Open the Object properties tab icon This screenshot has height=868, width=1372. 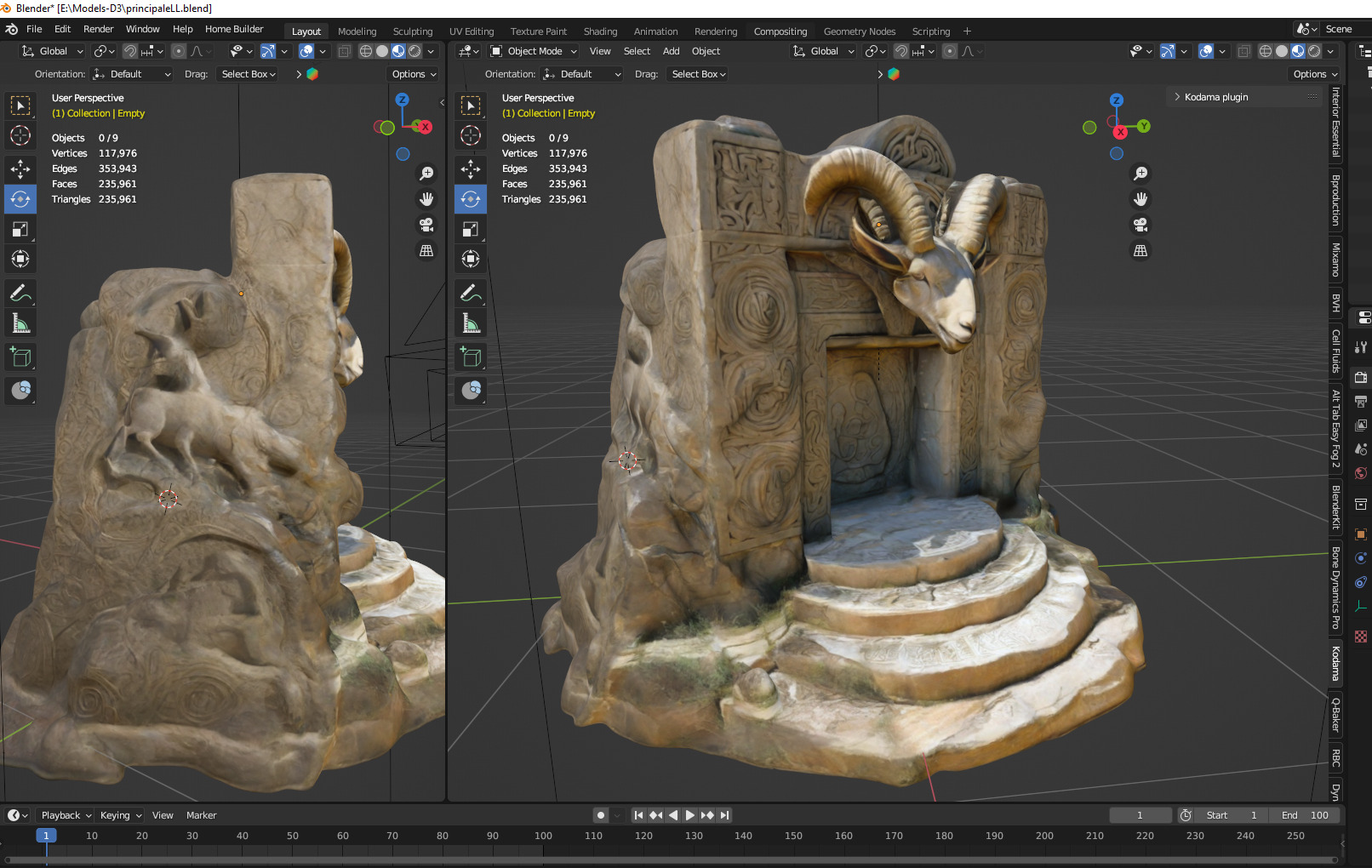(x=1361, y=534)
